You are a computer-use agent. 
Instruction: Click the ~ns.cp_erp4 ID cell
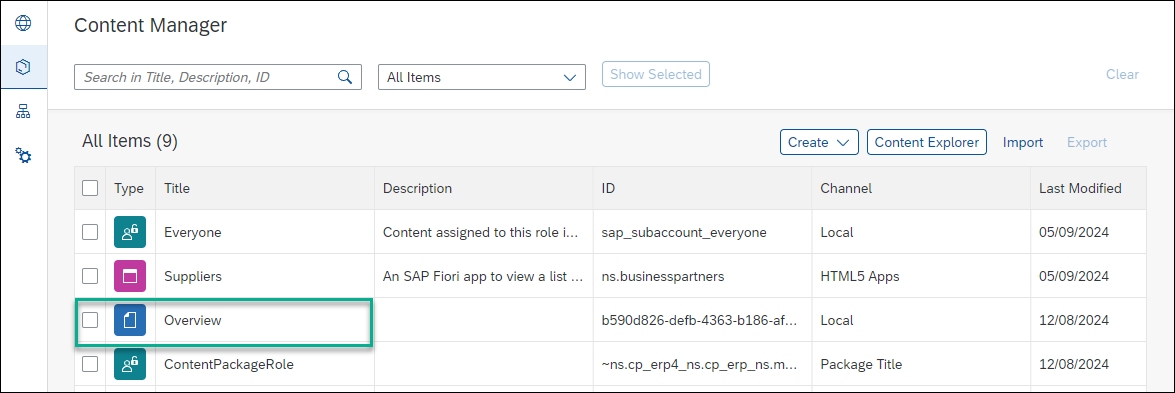click(699, 364)
